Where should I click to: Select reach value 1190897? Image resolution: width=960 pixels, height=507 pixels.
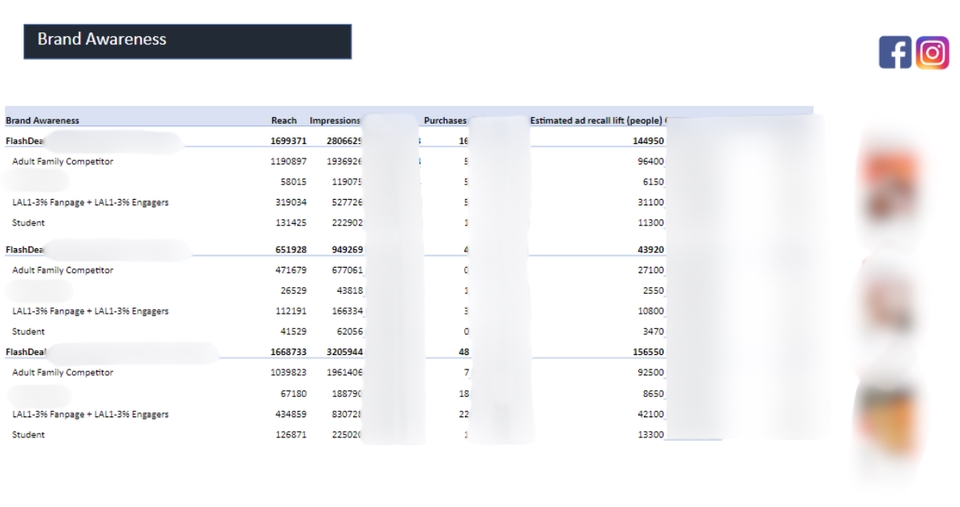tap(288, 162)
